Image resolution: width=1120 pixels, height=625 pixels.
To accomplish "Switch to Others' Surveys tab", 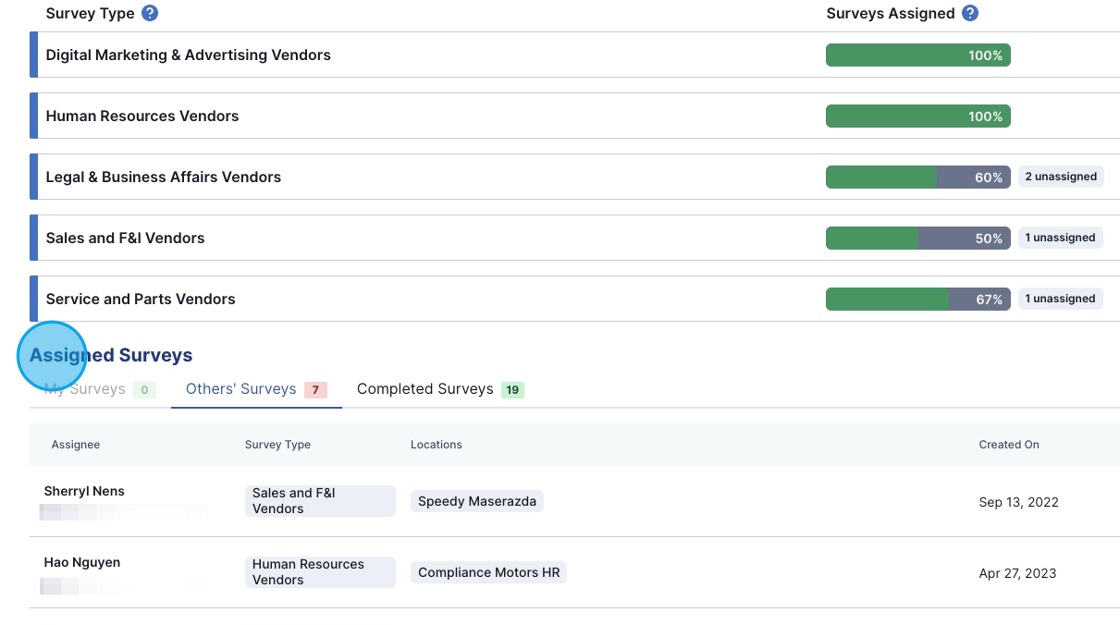I will (x=256, y=389).
